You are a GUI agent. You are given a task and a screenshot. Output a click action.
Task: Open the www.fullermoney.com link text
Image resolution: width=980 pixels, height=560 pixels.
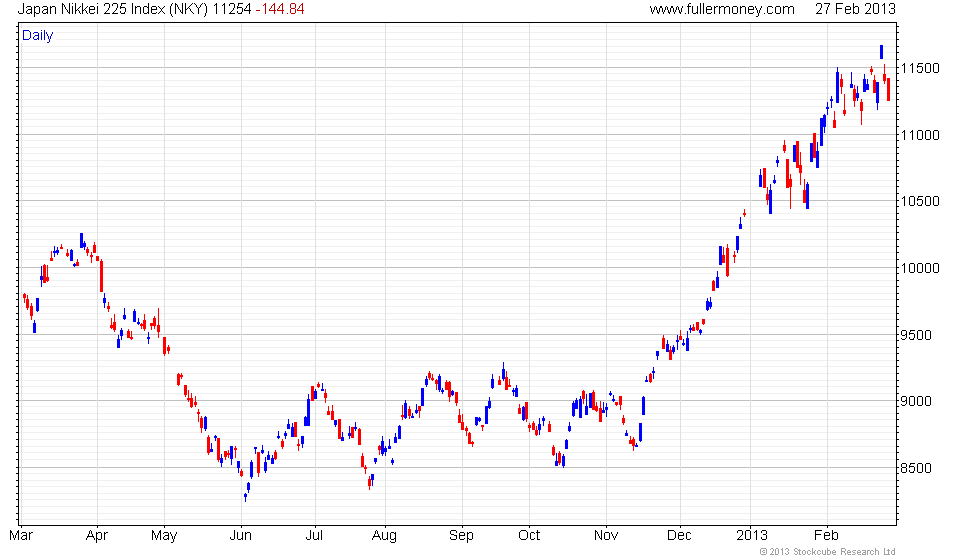coord(722,9)
